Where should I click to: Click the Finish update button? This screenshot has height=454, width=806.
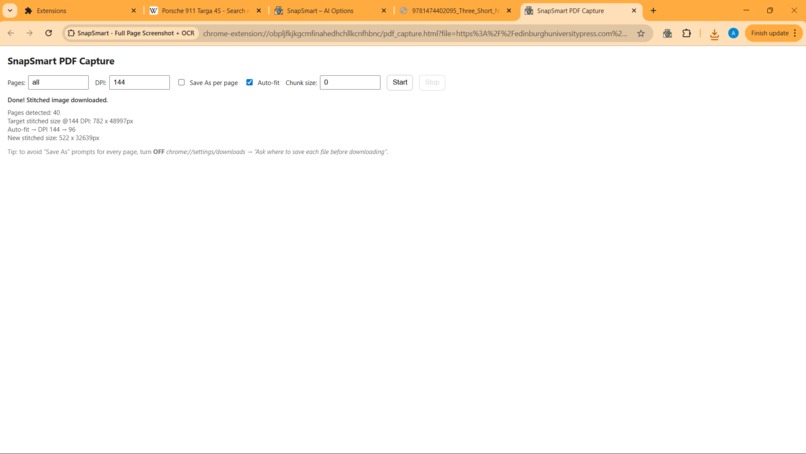coord(774,33)
